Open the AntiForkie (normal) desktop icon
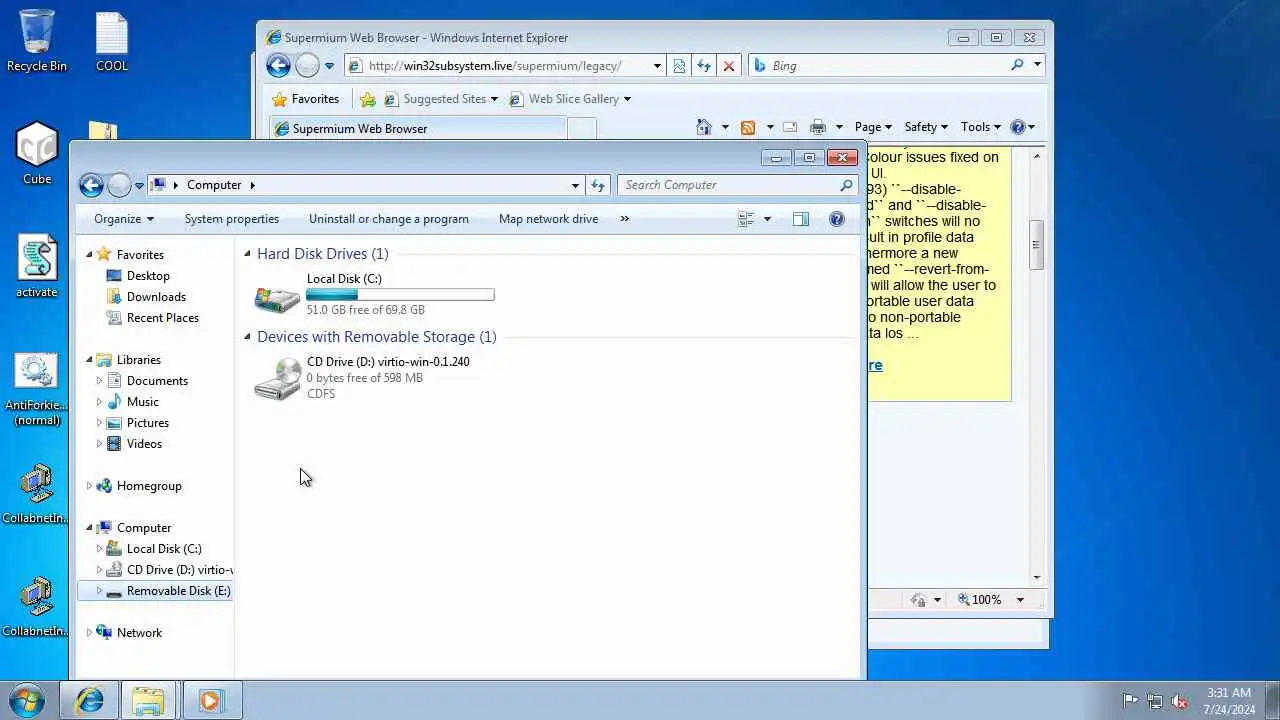The image size is (1280, 720). point(37,390)
